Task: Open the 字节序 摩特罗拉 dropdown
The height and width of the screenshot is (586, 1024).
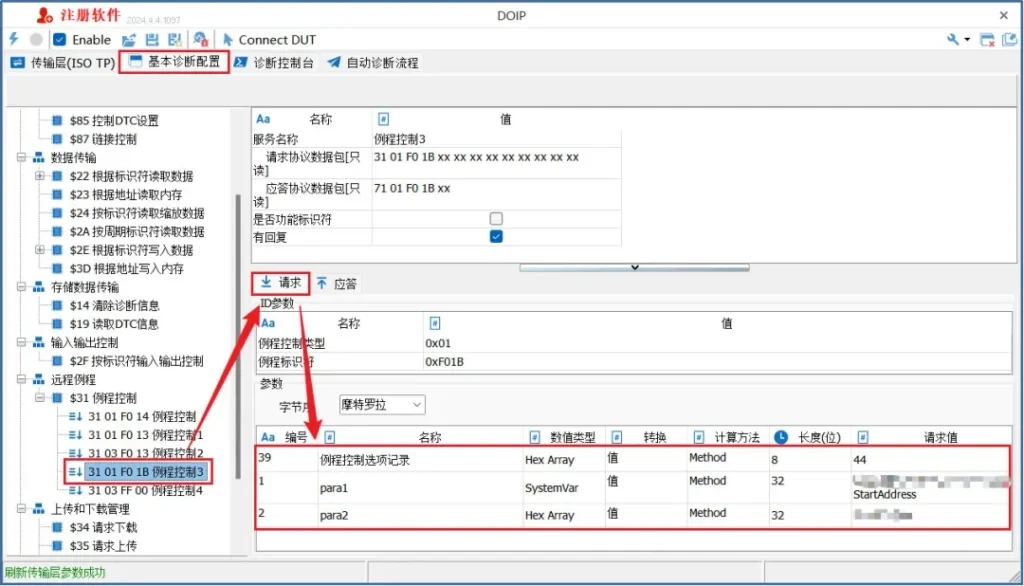Action: coord(381,405)
